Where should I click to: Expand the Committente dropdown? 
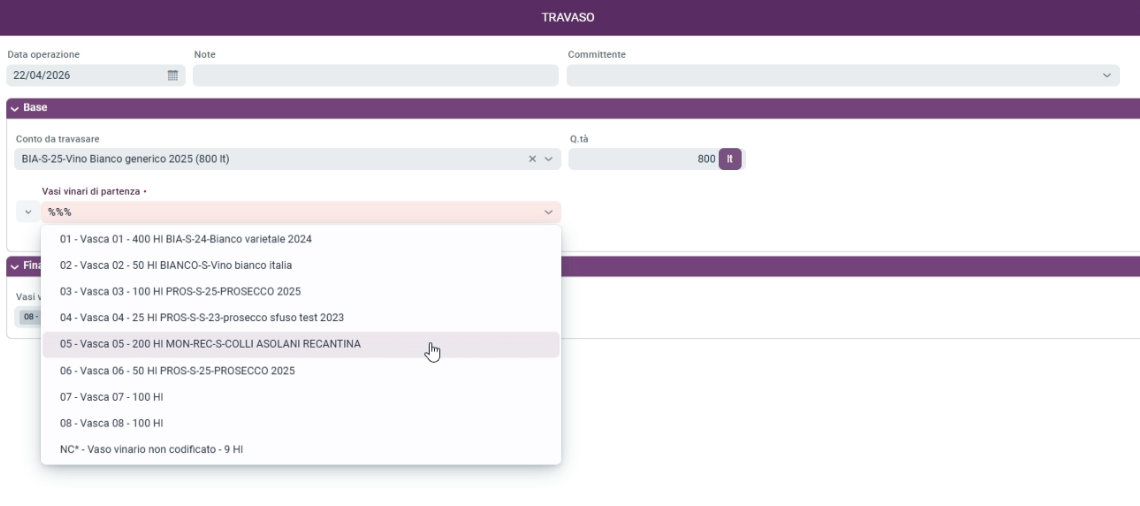(1107, 76)
